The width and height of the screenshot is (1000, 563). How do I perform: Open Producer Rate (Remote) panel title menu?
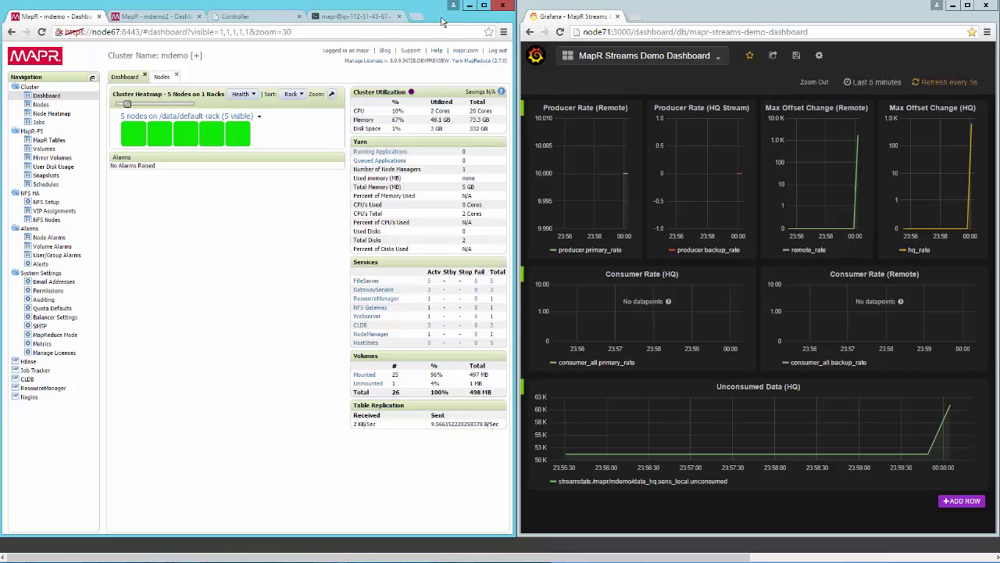pos(585,108)
